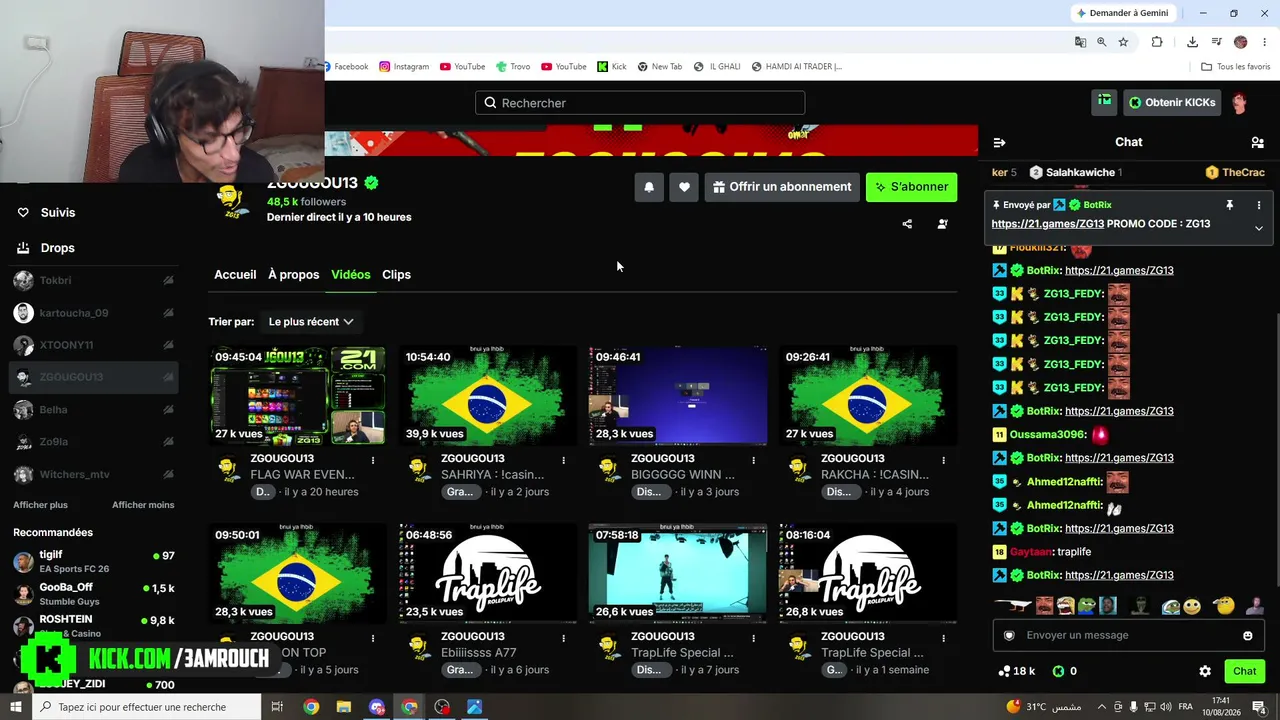Open the user actions icon next to share

click(x=942, y=224)
